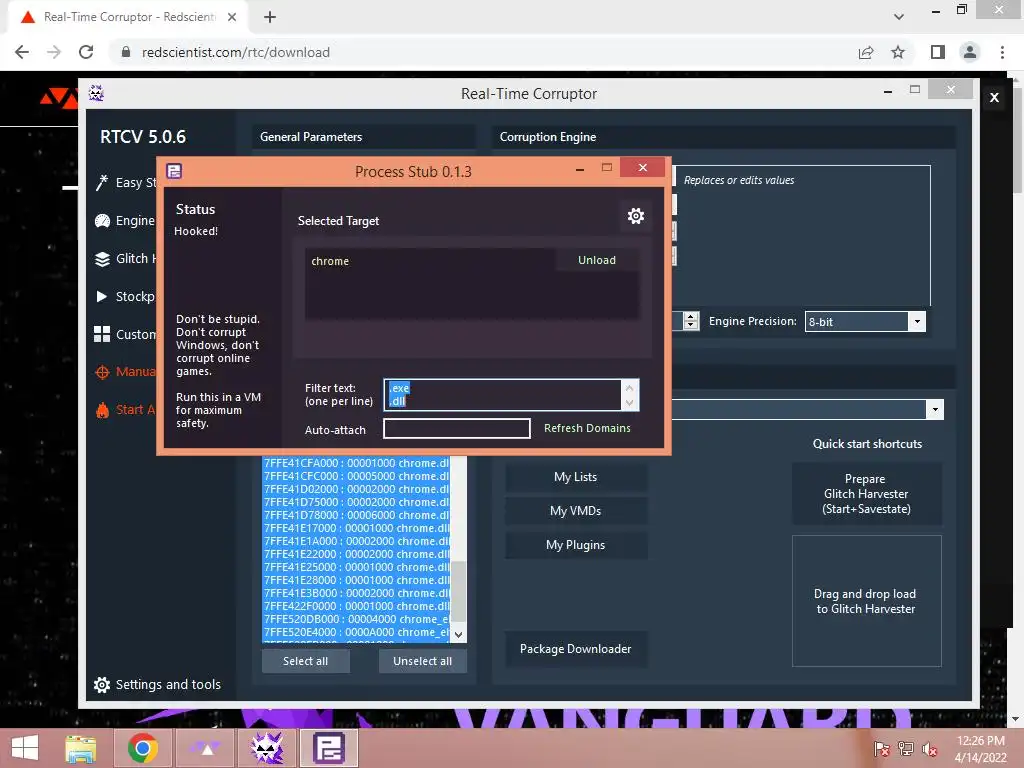
Task: Open the Chrome profile icon
Action: pyautogui.click(x=970, y=52)
